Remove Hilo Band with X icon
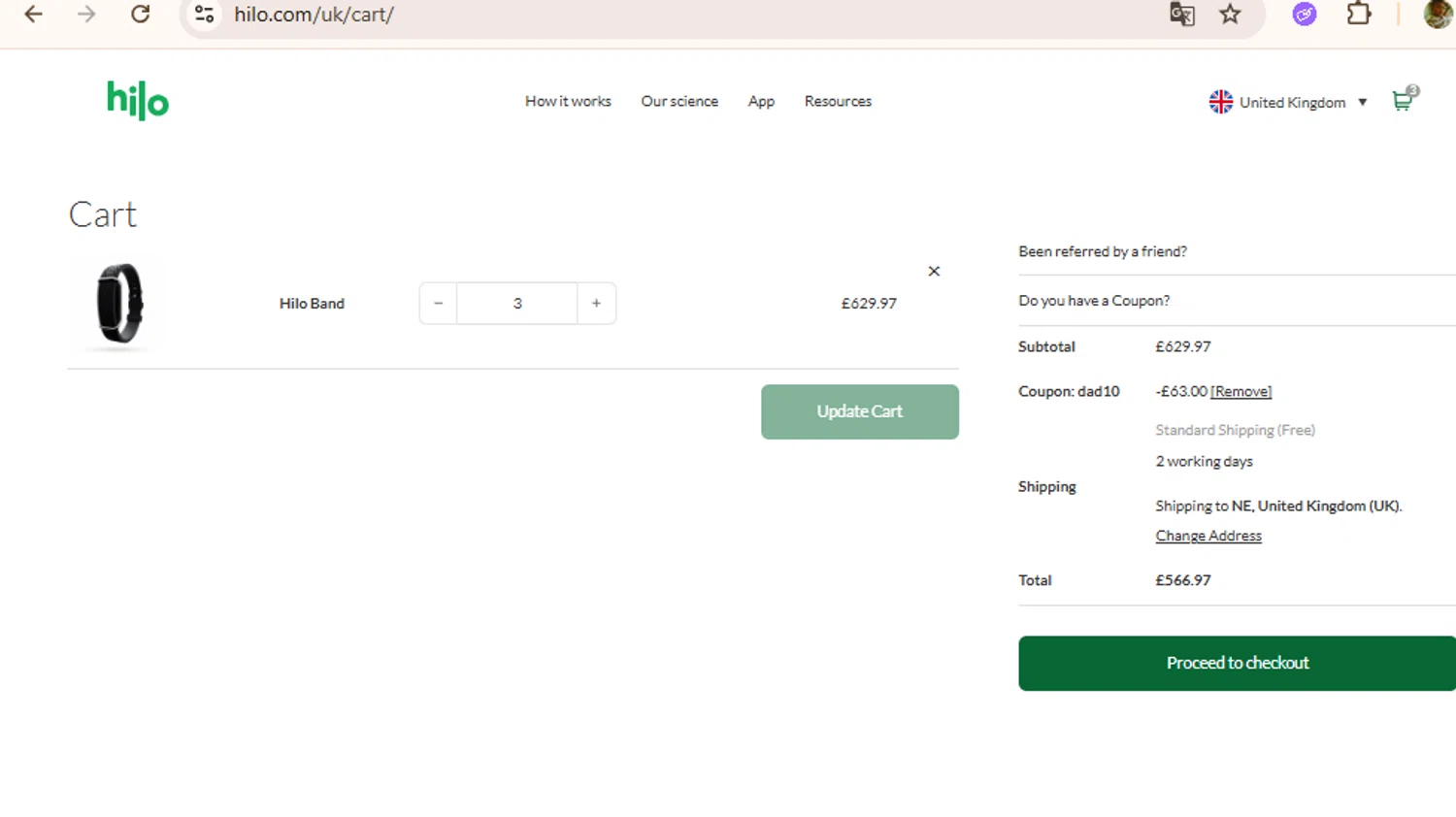This screenshot has width=1456, height=817. pyautogui.click(x=934, y=271)
